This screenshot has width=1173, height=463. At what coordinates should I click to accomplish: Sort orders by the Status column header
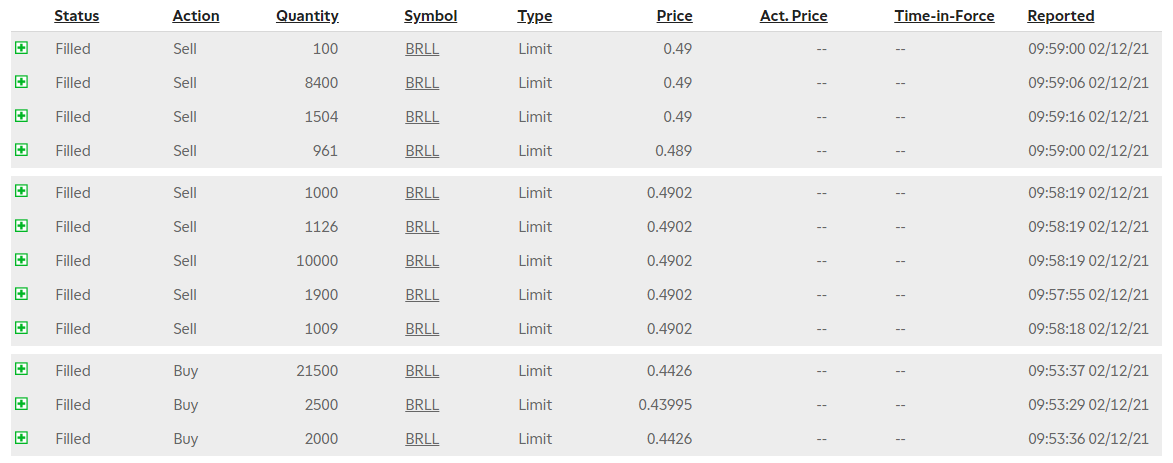76,16
